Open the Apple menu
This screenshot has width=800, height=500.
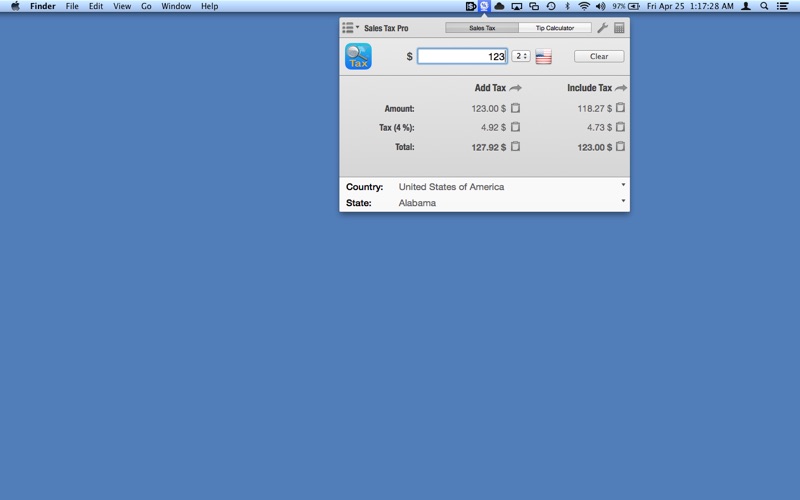click(x=15, y=6)
